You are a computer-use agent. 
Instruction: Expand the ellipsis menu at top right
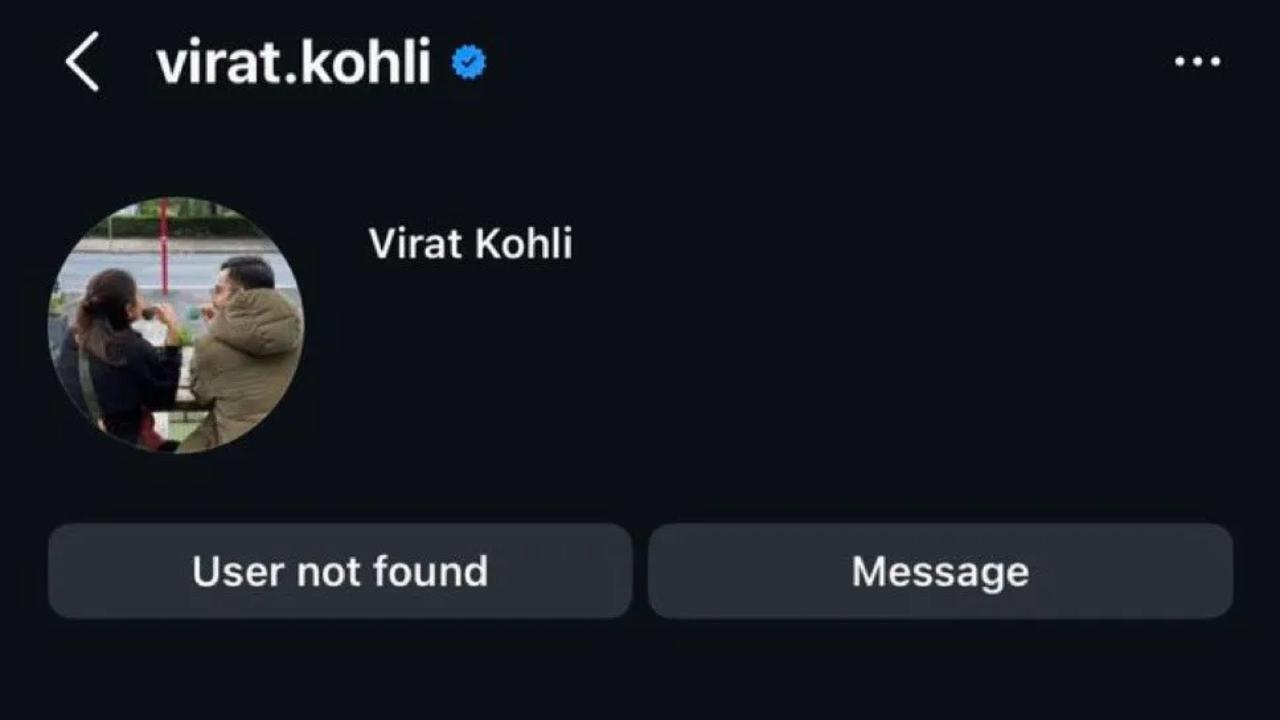pyautogui.click(x=1197, y=62)
